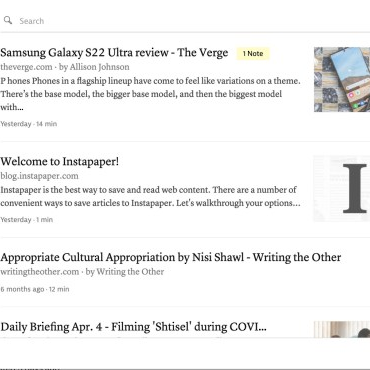Screen dimensions: 370x370
Task: Click the Yesterday 1 min timestamp
Action: (x=27, y=220)
